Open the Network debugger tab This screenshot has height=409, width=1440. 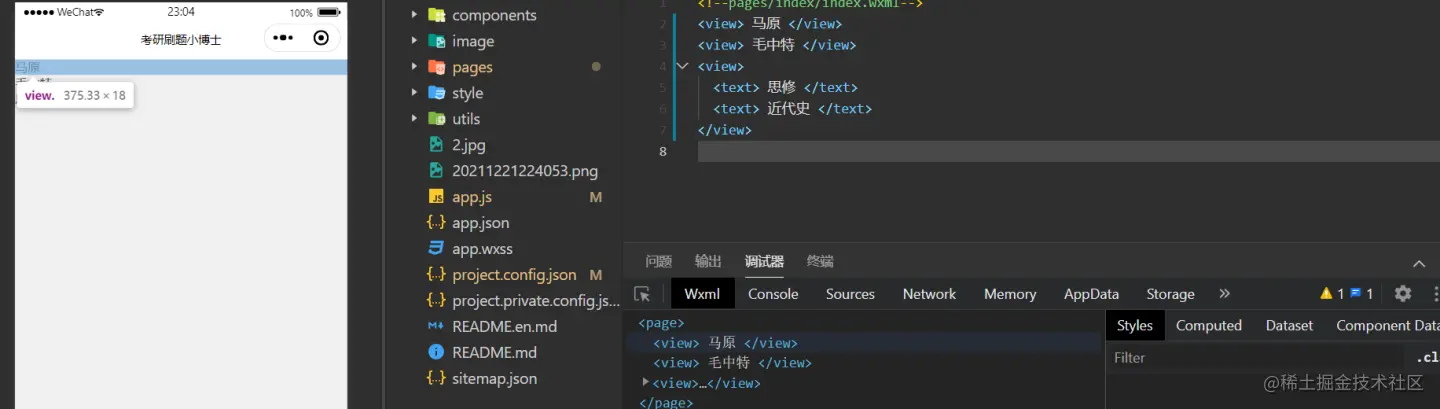click(929, 294)
